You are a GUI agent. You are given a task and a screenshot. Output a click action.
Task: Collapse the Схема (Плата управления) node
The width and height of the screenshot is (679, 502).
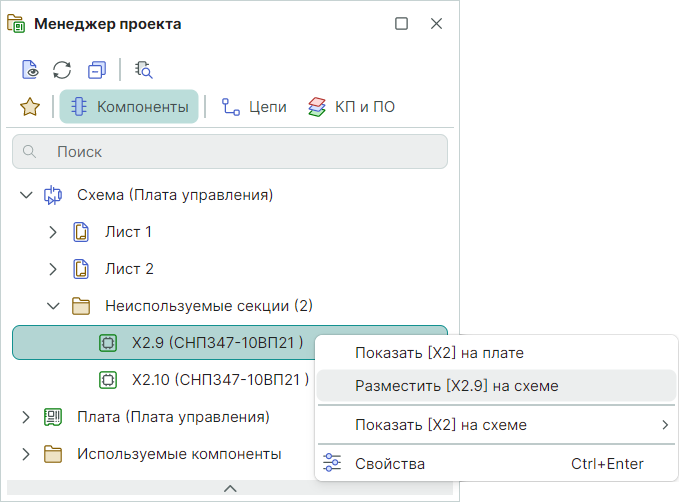[x=26, y=195]
